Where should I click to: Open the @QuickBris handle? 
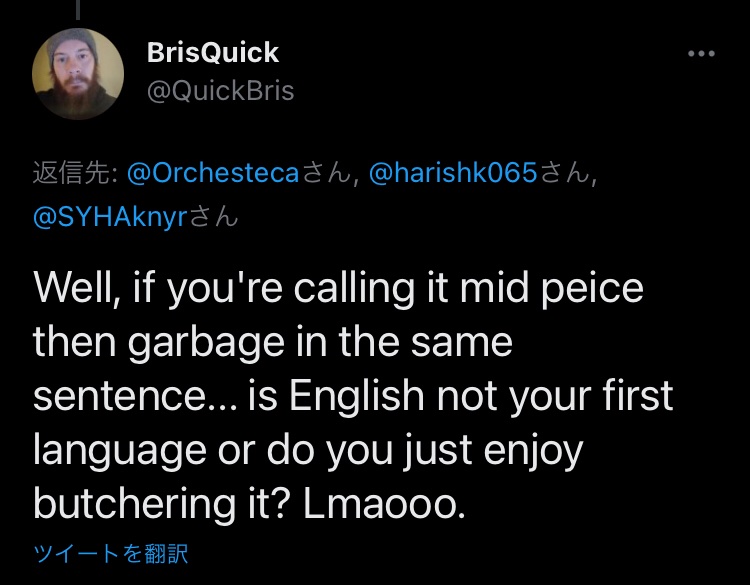(221, 90)
